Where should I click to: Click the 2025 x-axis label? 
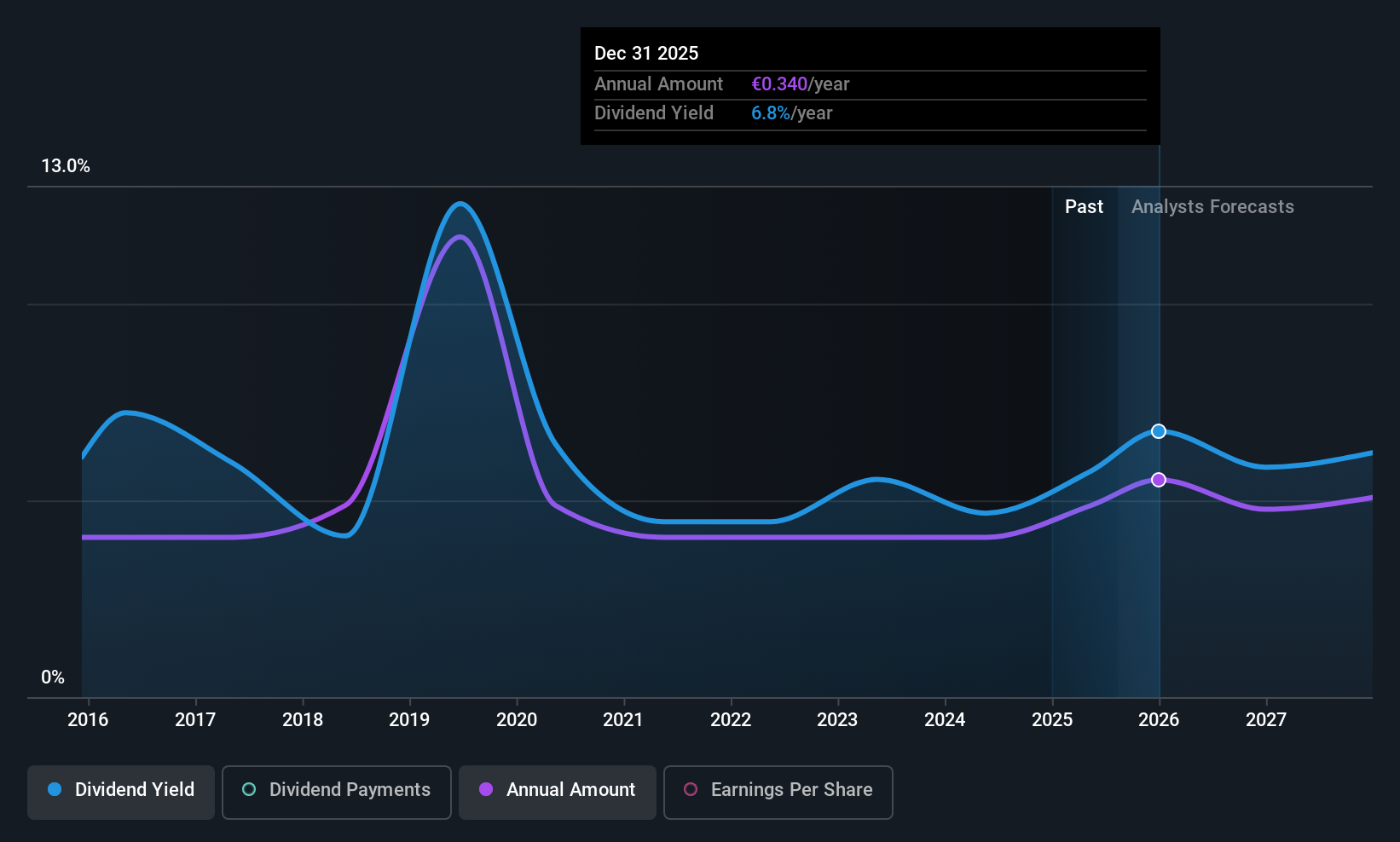point(1052,719)
